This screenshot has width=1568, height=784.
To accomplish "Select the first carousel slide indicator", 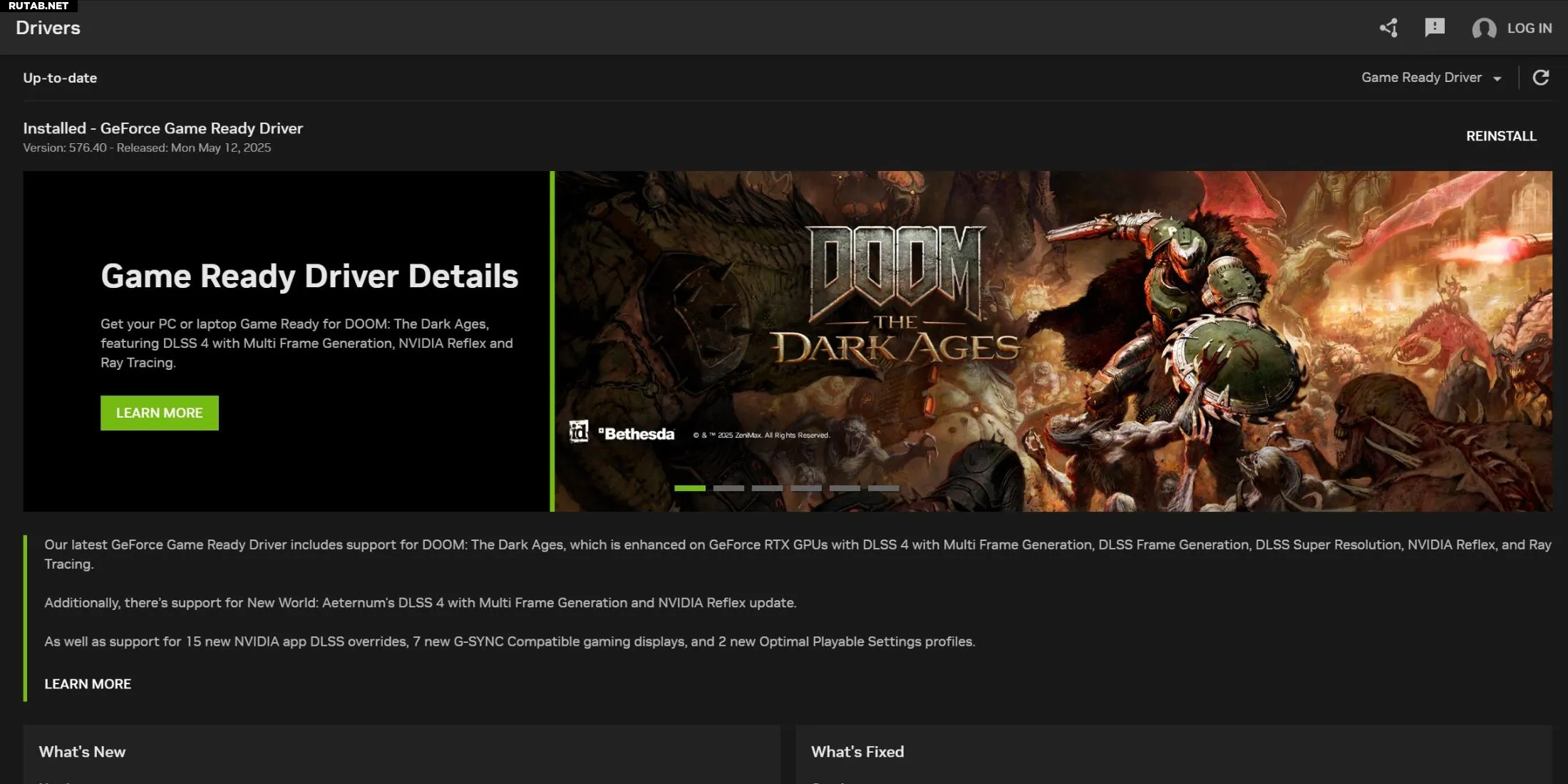I will [x=690, y=488].
